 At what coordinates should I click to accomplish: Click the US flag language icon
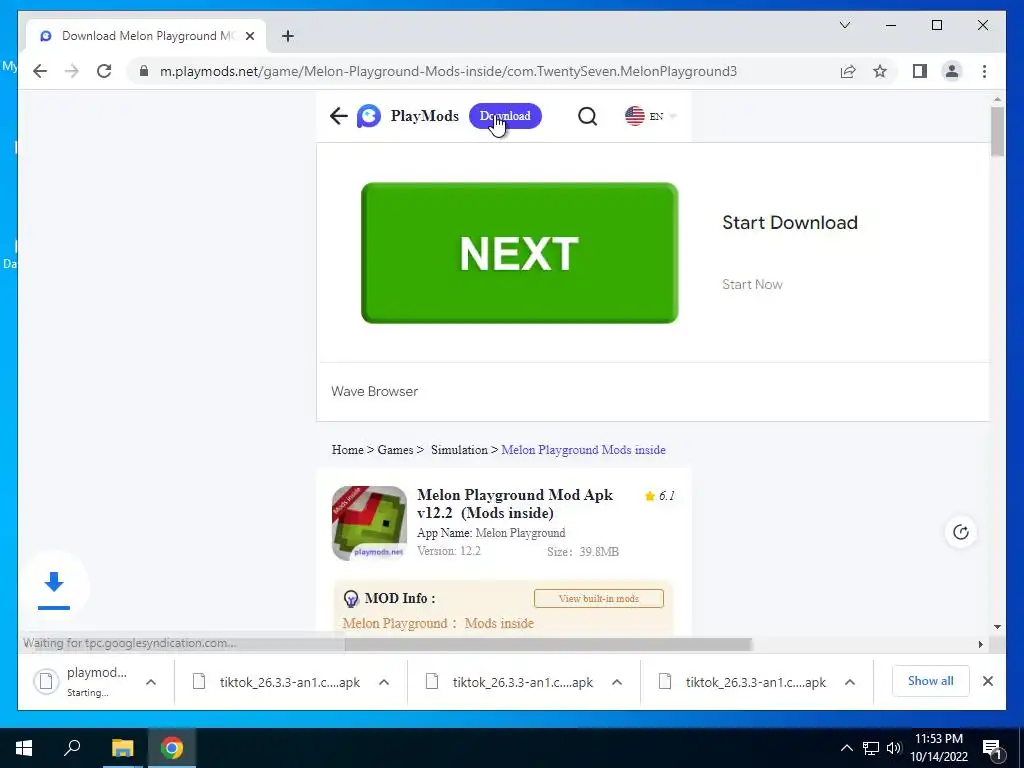click(635, 116)
